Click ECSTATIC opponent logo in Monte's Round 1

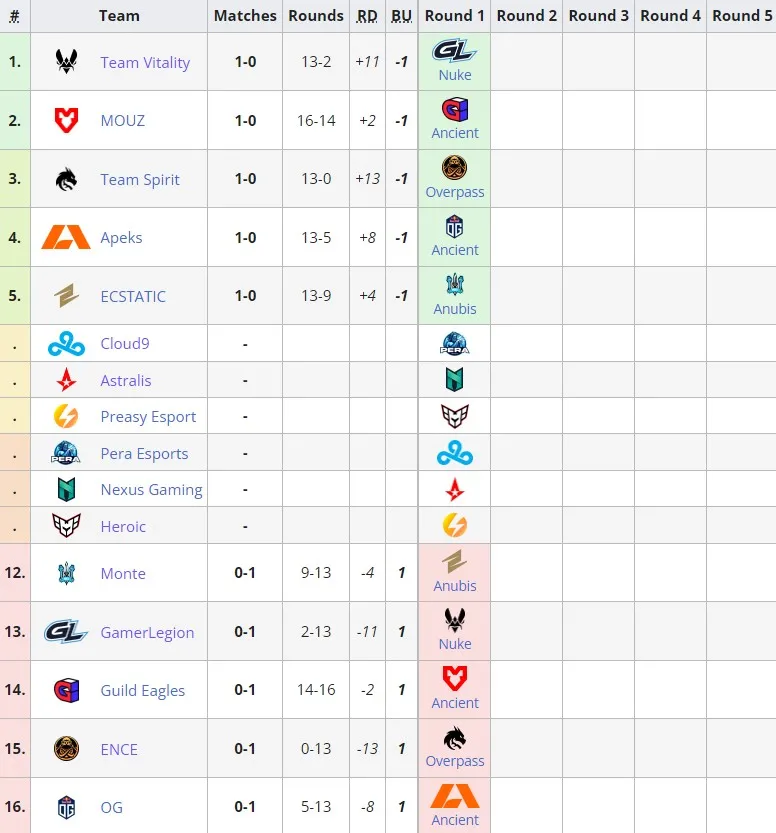[455, 562]
